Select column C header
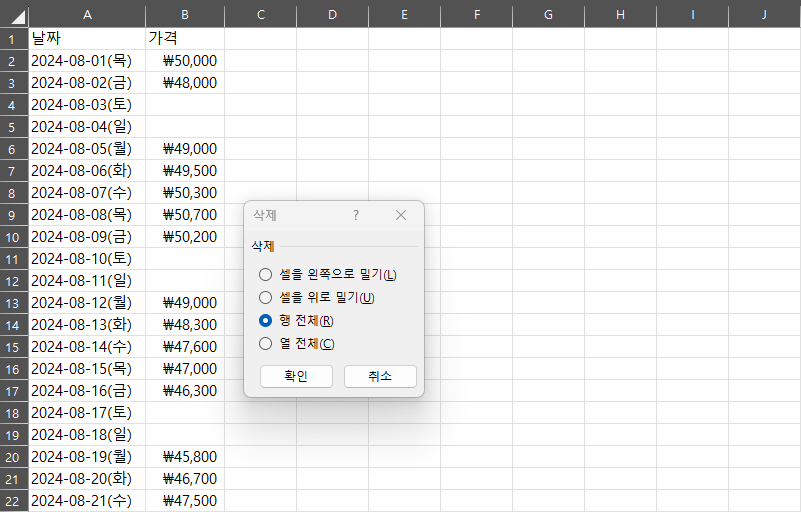This screenshot has width=801, height=512. [261, 15]
